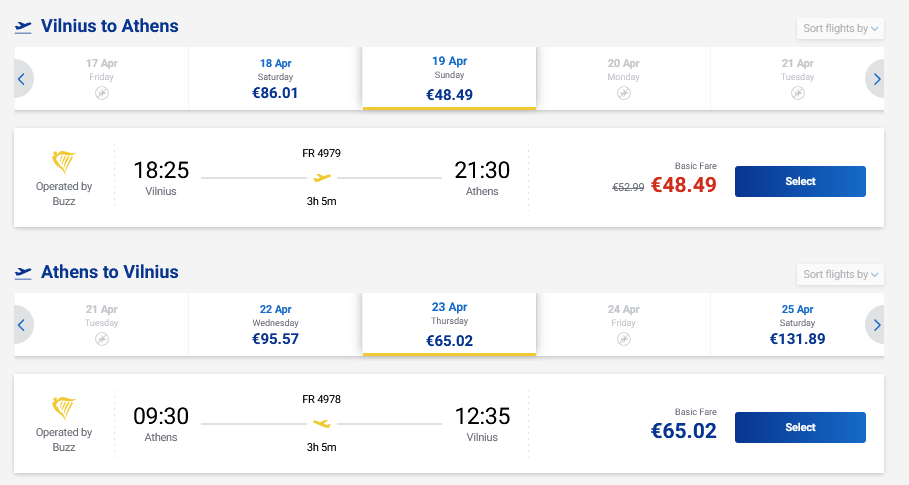The height and width of the screenshot is (485, 909).
Task: Pick the 25 Apr Saturday €131.89 date tab
Action: (797, 324)
